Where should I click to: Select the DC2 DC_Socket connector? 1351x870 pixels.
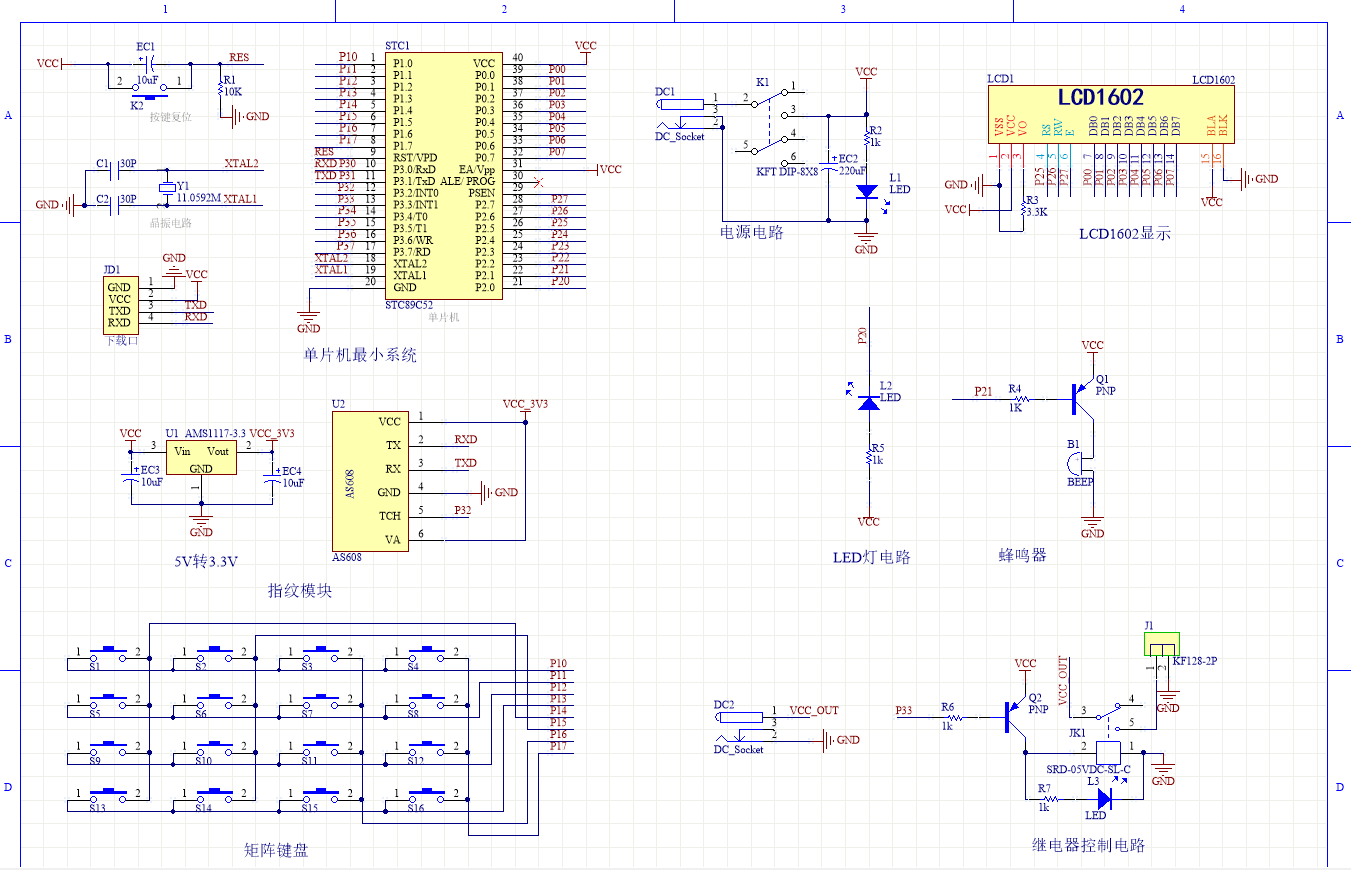pos(738,728)
